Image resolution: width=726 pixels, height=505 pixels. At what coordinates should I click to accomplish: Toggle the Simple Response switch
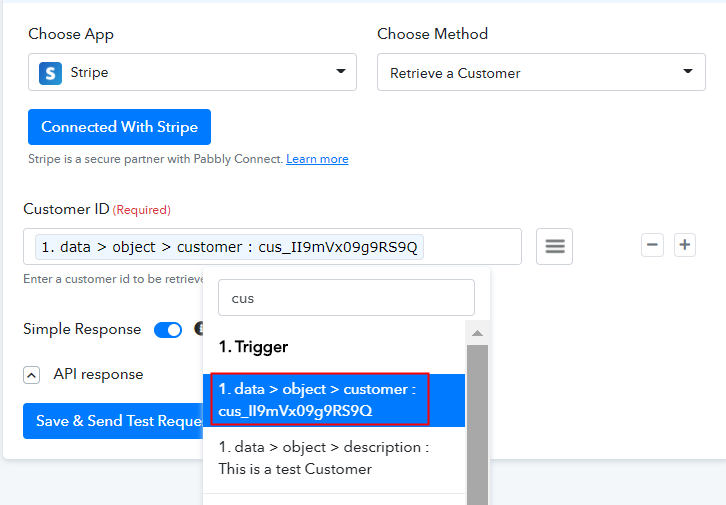pos(168,330)
